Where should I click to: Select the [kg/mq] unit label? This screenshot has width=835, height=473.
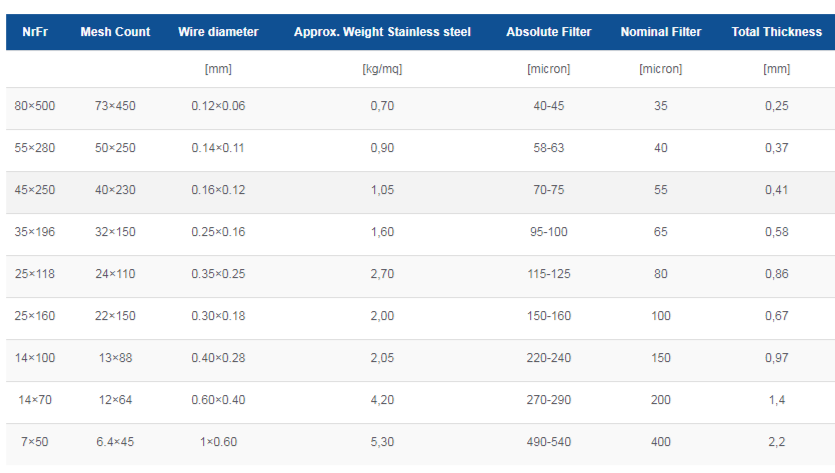(x=382, y=70)
